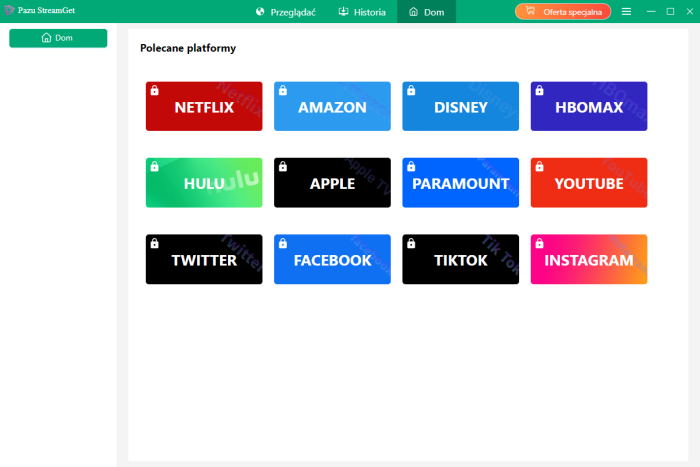700x467 pixels.
Task: Open the Paramount platform tile
Action: 460,183
